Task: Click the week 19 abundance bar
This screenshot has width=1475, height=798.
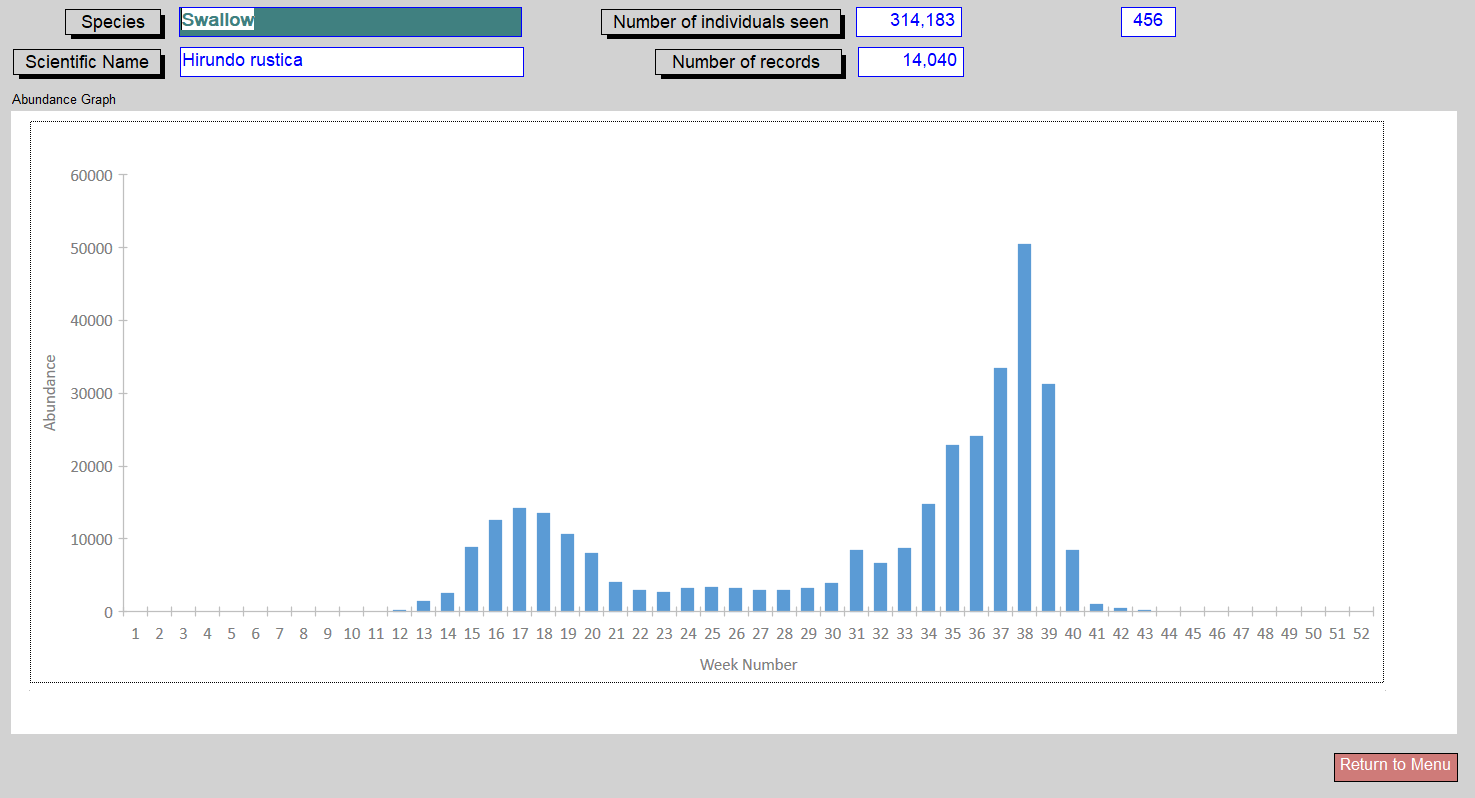Action: coord(567,573)
